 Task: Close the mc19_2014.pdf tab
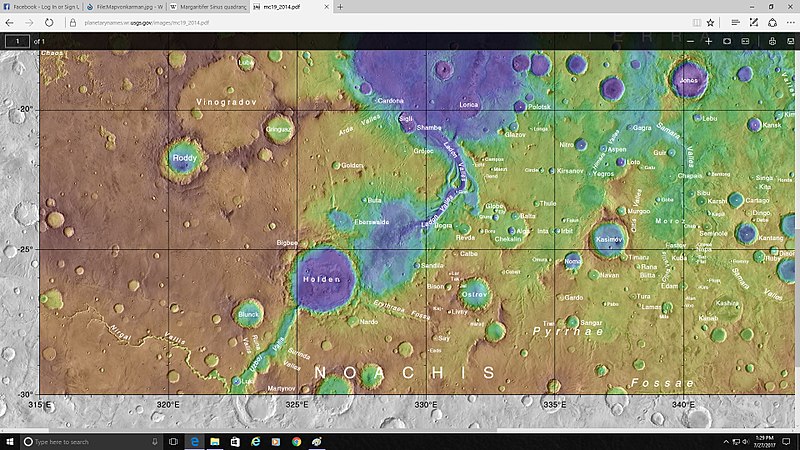click(x=327, y=7)
